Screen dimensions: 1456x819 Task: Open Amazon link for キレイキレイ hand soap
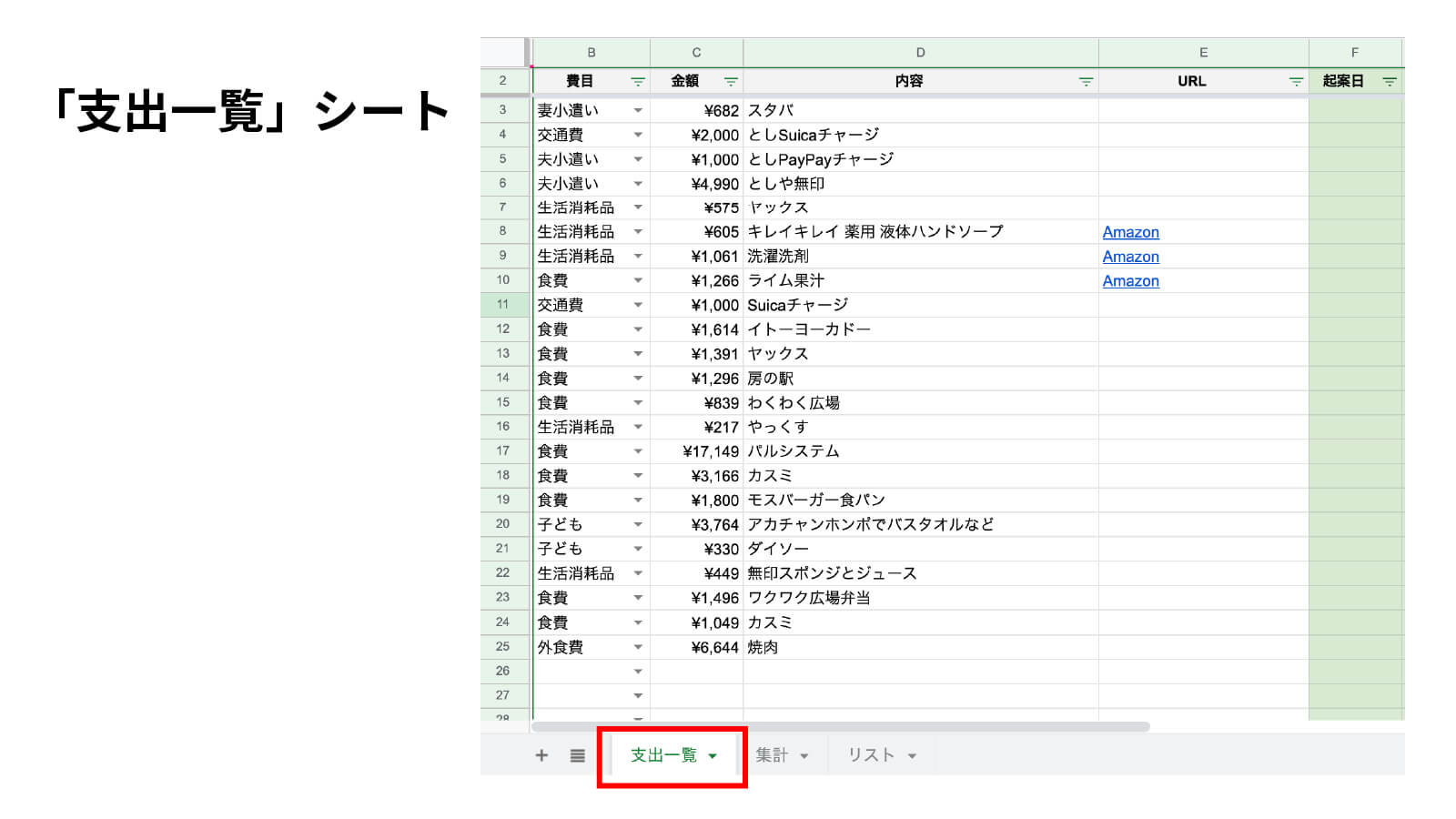click(1130, 232)
